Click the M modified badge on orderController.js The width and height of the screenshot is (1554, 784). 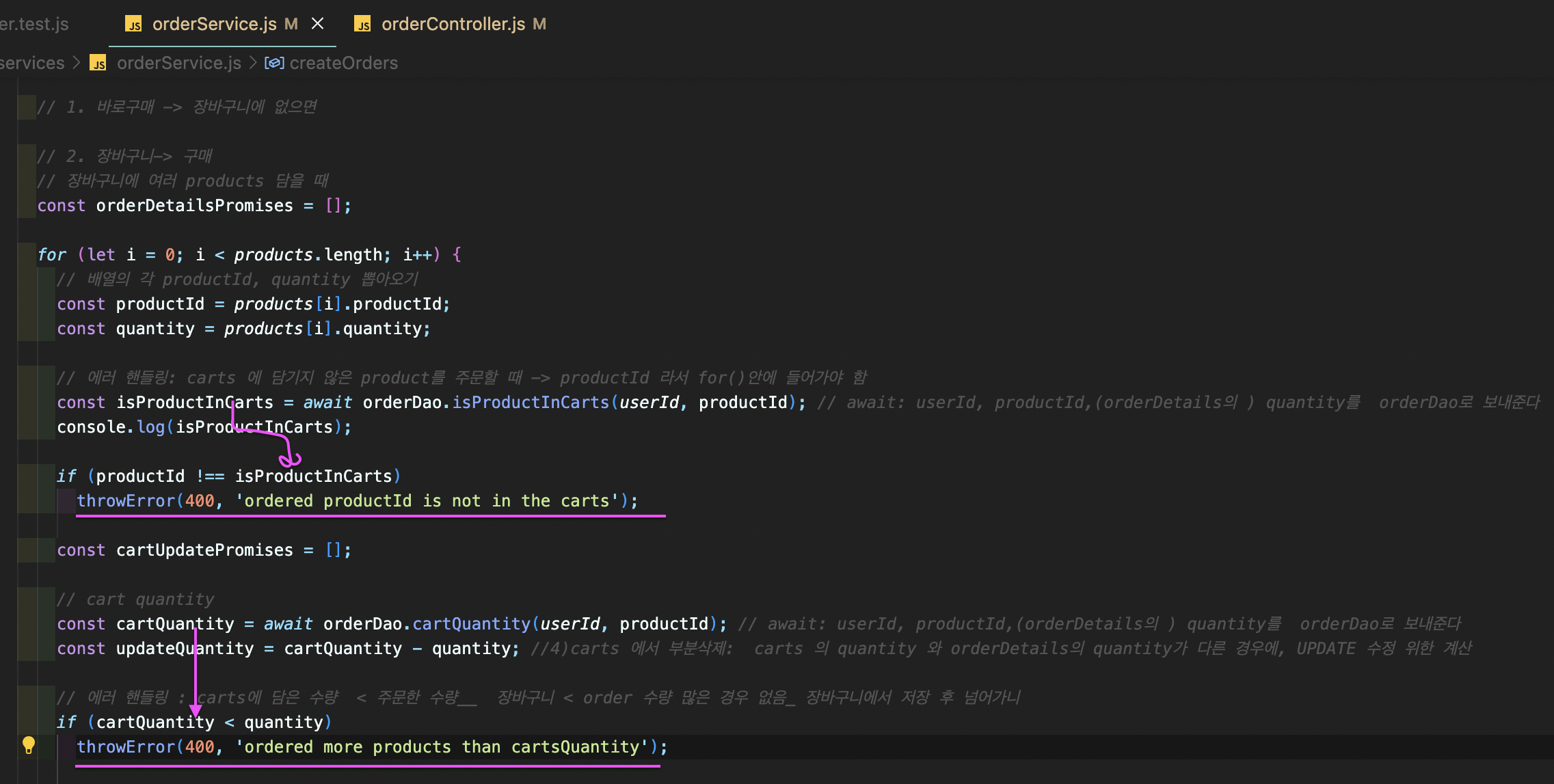(539, 25)
